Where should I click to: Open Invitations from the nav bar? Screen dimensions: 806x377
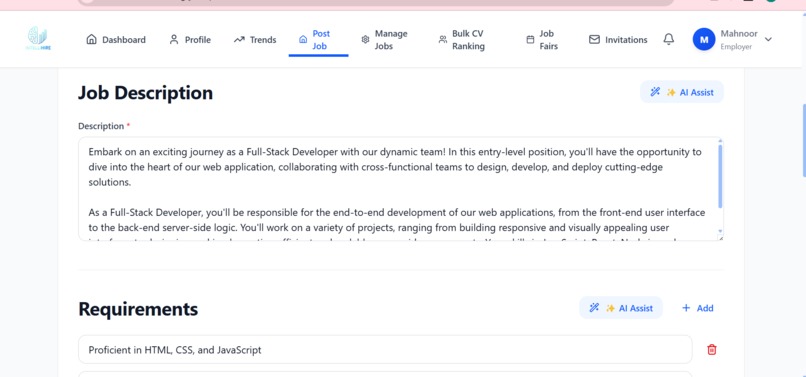click(x=618, y=40)
